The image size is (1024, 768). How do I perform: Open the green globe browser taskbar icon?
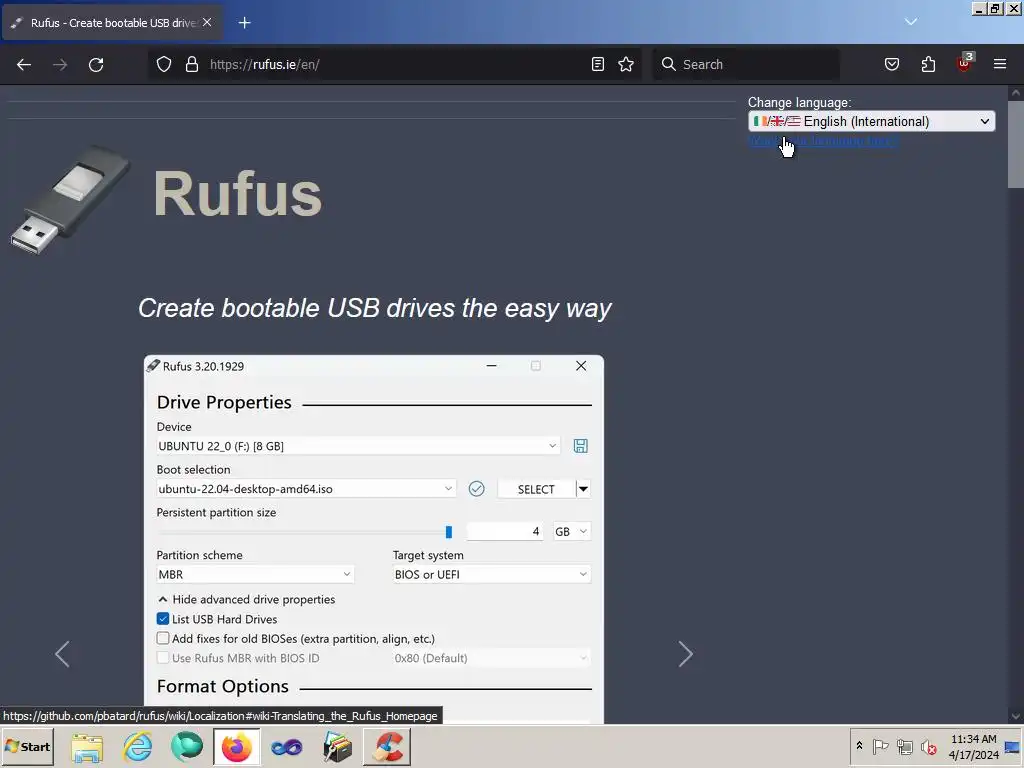click(x=187, y=747)
